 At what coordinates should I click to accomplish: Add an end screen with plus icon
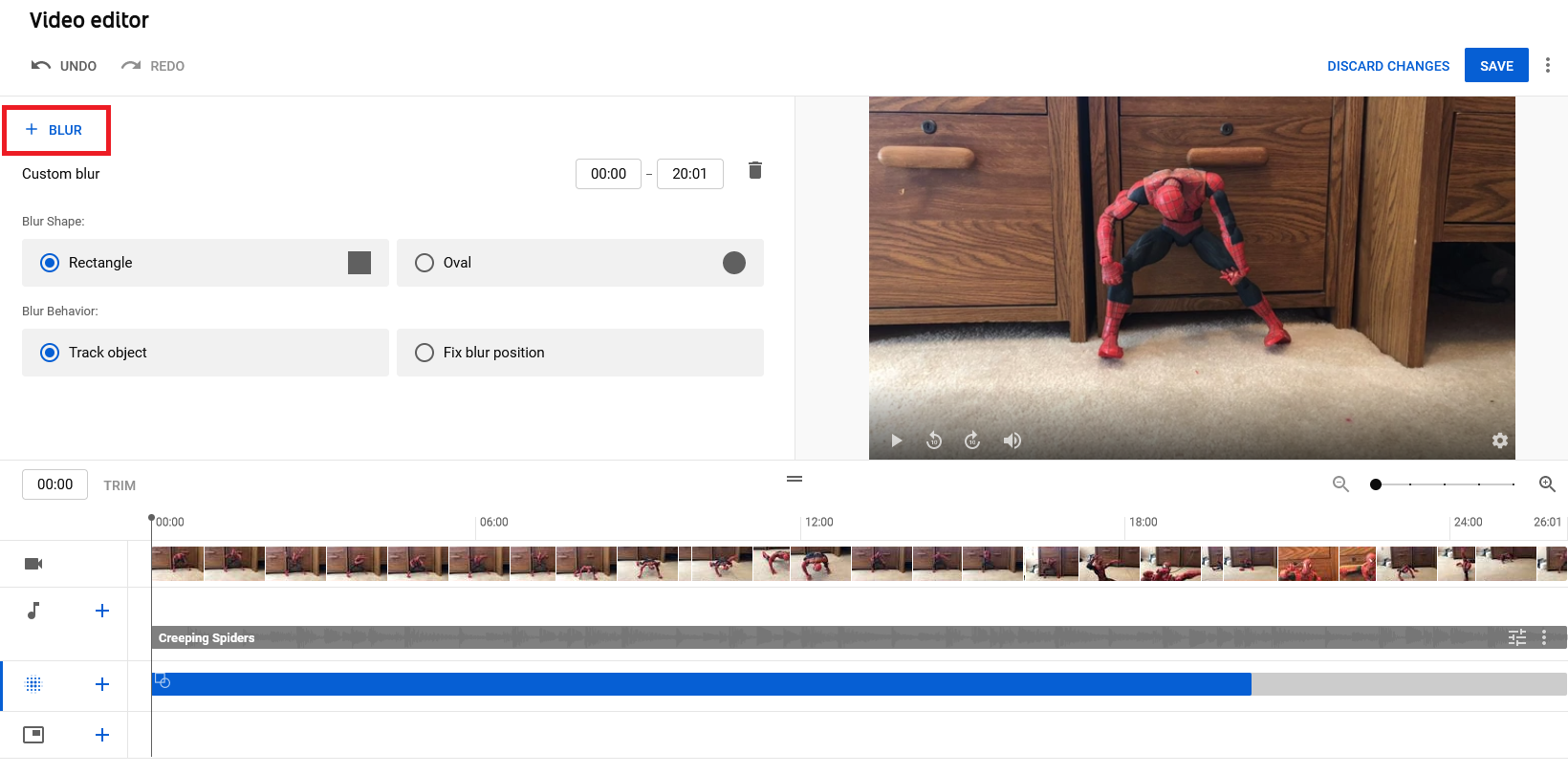click(102, 735)
